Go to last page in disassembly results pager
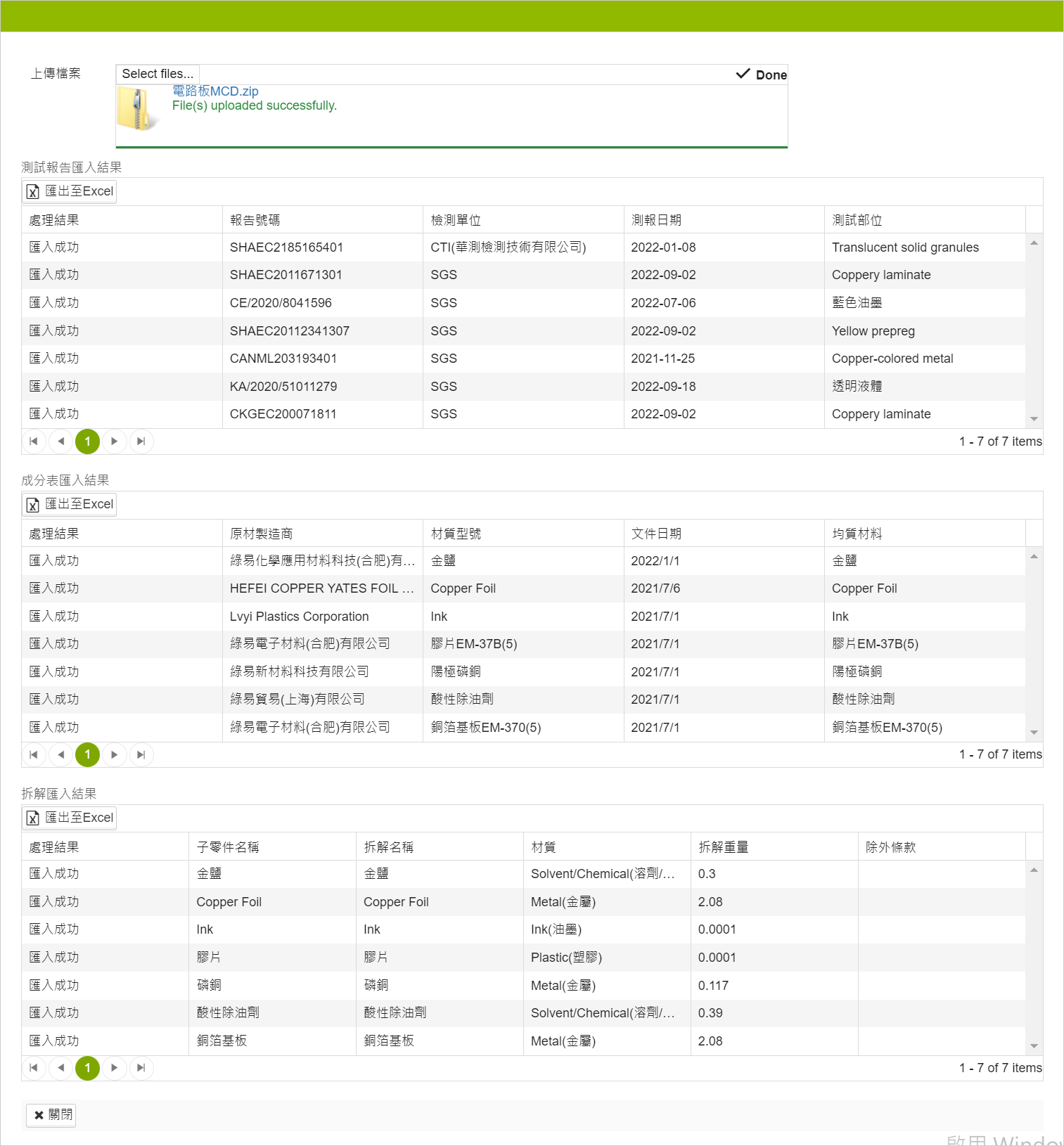The image size is (1064, 1146). click(141, 1068)
